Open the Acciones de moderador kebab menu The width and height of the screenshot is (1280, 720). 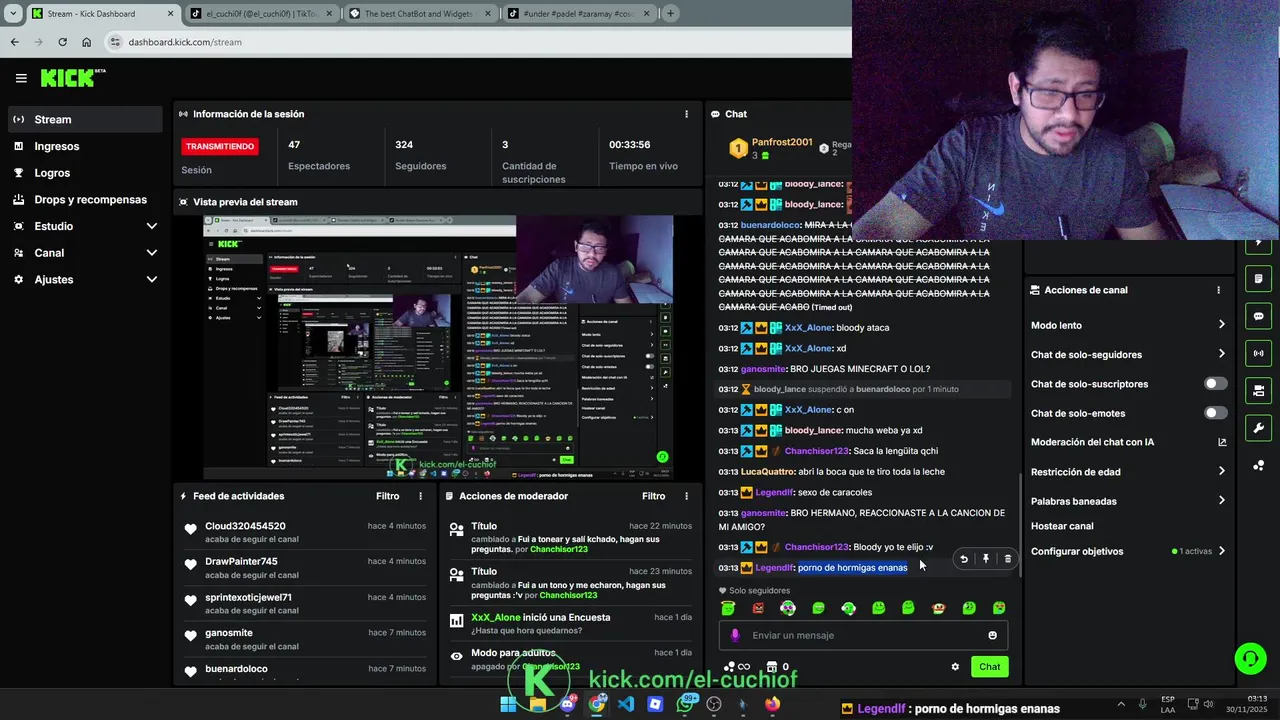[686, 496]
